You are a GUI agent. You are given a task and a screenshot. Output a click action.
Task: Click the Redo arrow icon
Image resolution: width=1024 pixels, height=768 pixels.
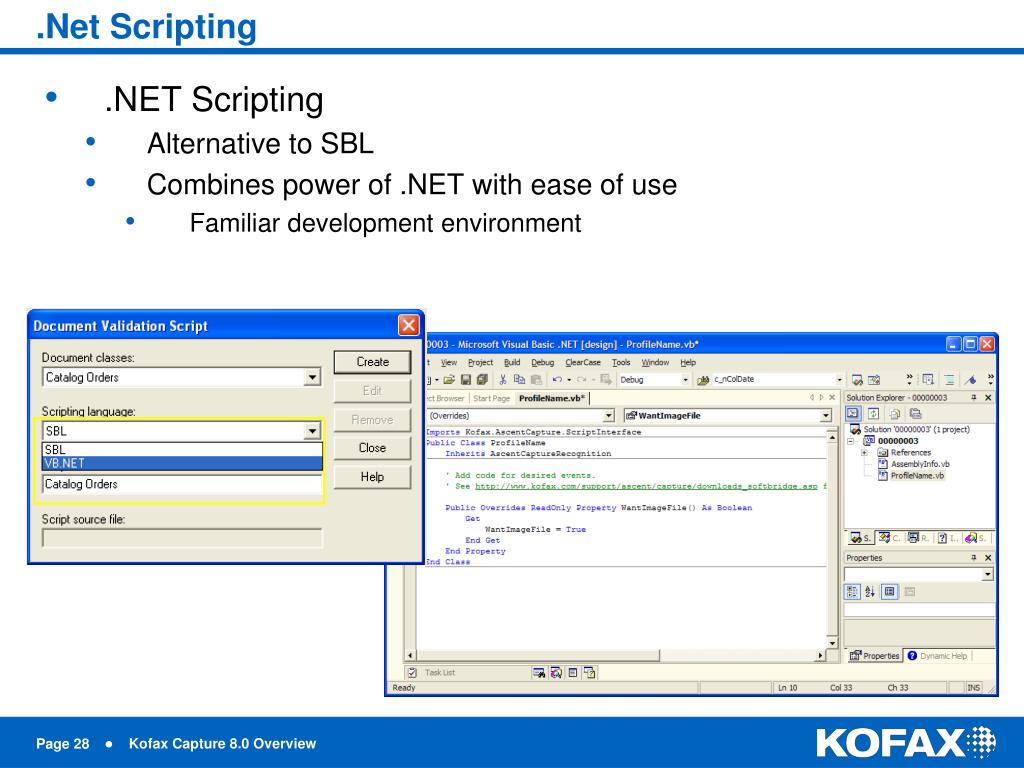pyautogui.click(x=581, y=379)
